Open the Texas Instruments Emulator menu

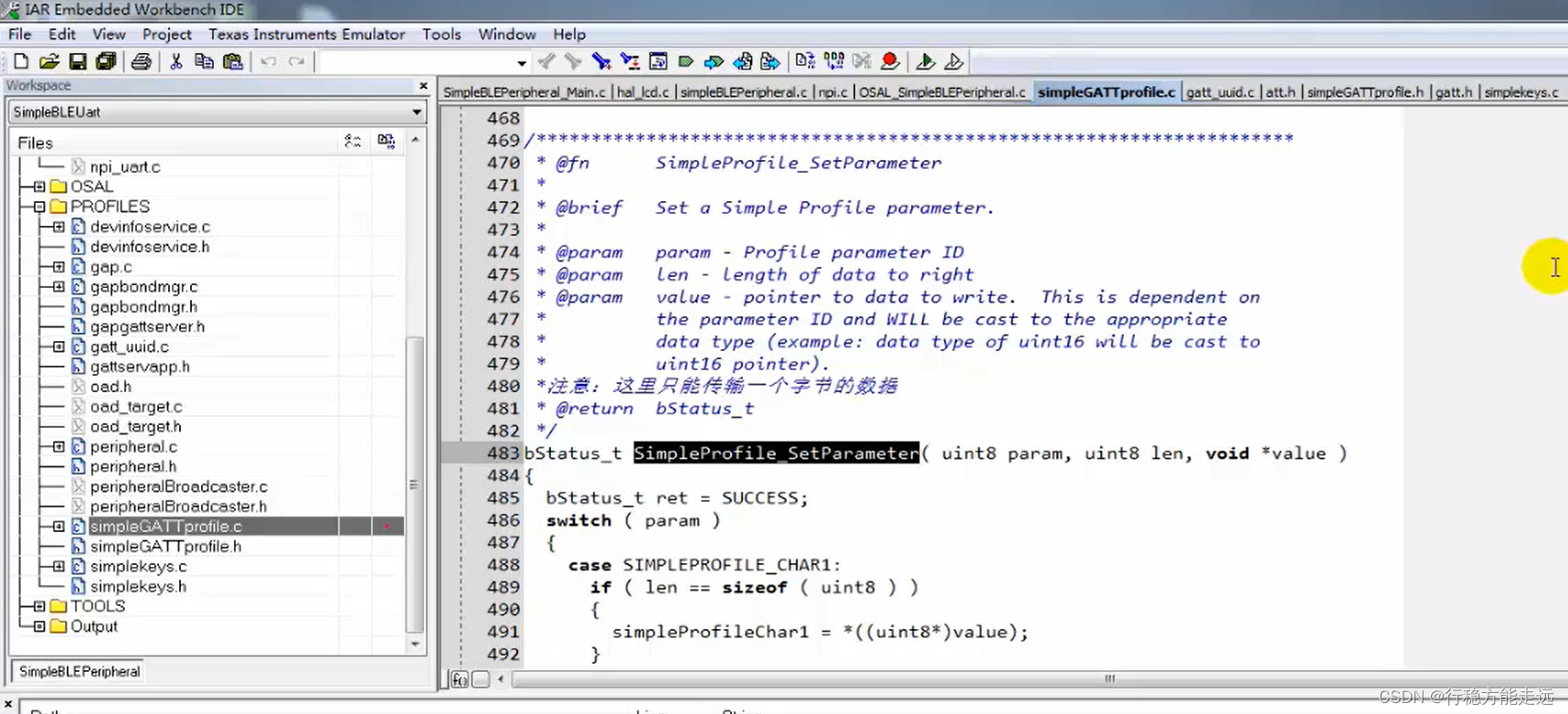(x=306, y=34)
